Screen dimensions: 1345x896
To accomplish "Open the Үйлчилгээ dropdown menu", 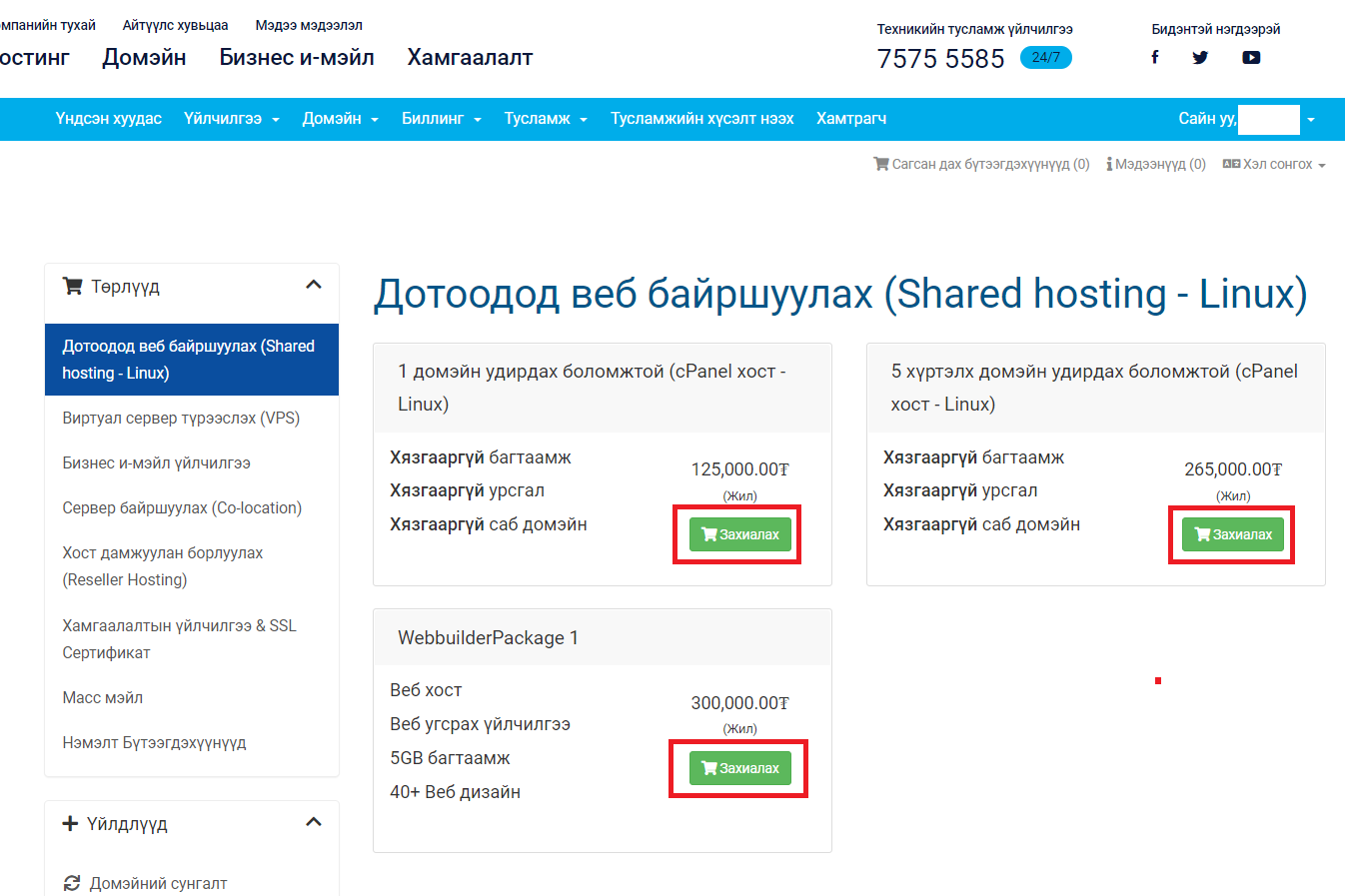I will [232, 119].
